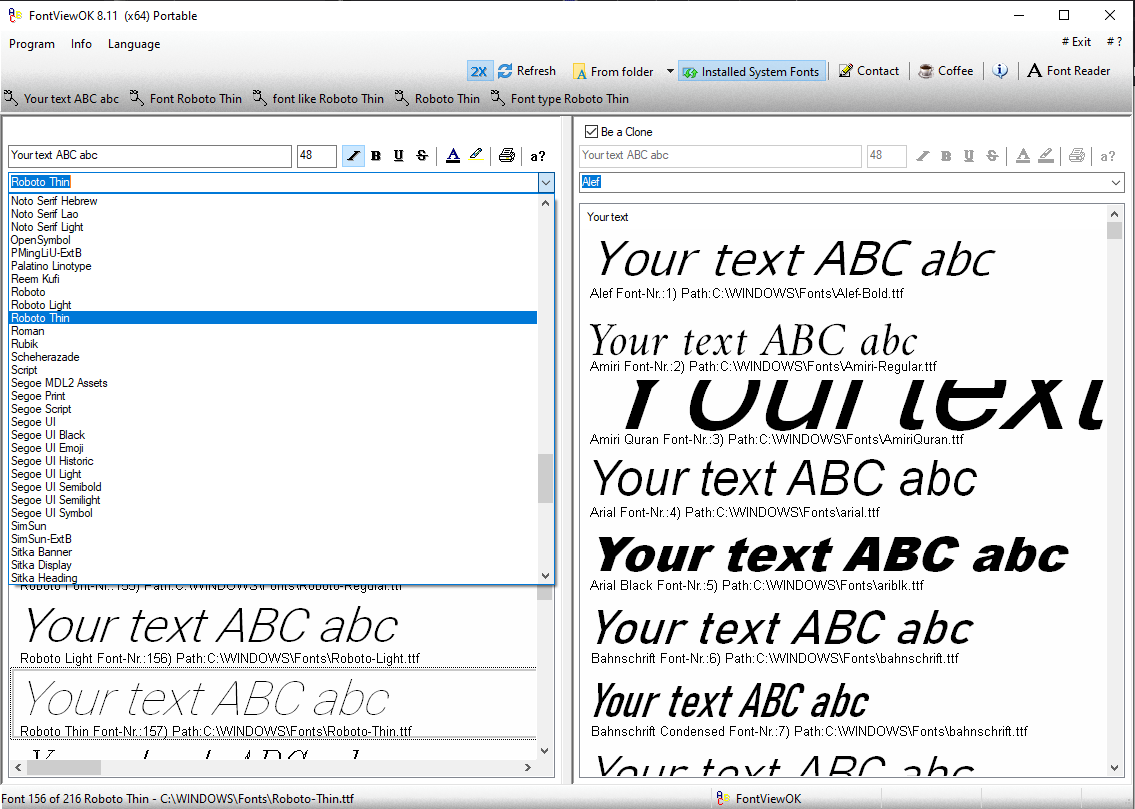
Task: Toggle italic in left pane
Action: pyautogui.click(x=353, y=156)
